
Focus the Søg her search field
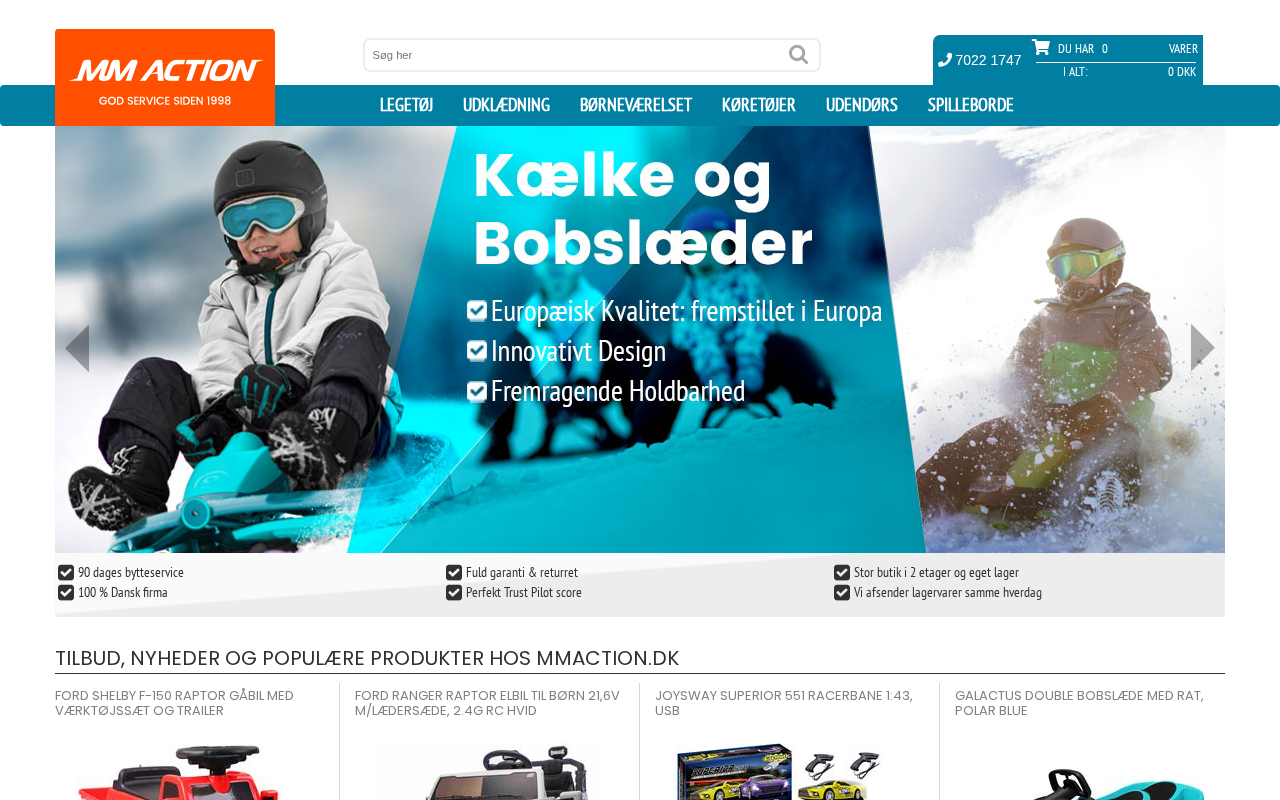point(575,55)
